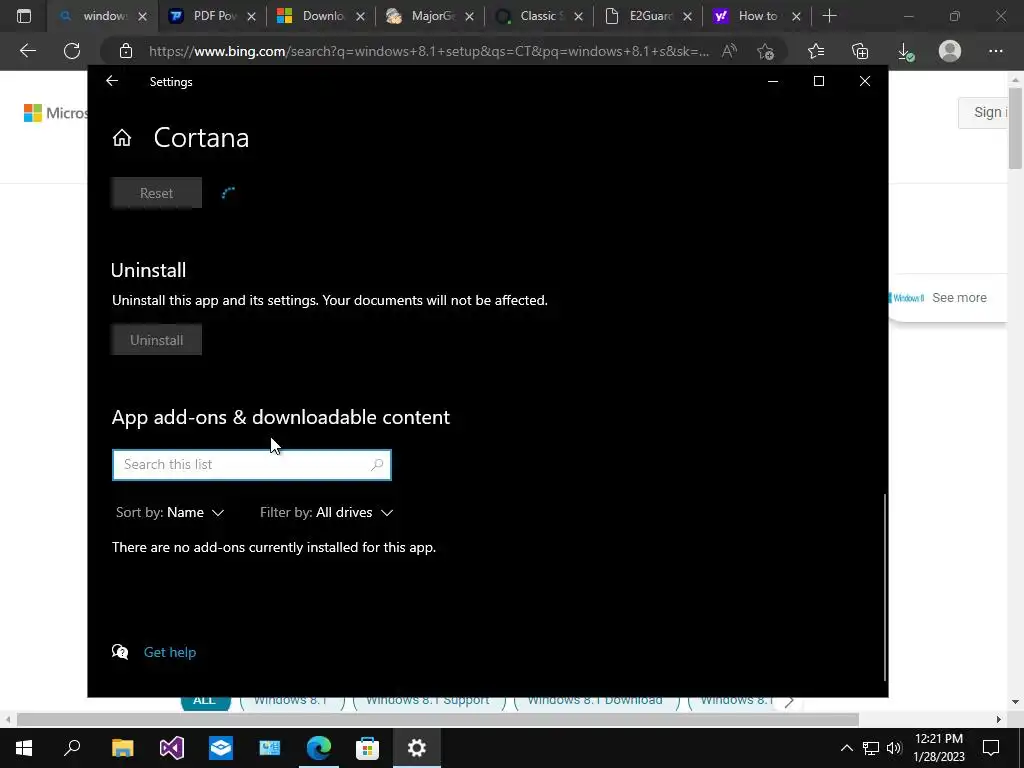Open Microsoft Edge from taskbar
This screenshot has width=1024, height=768.
(x=319, y=748)
